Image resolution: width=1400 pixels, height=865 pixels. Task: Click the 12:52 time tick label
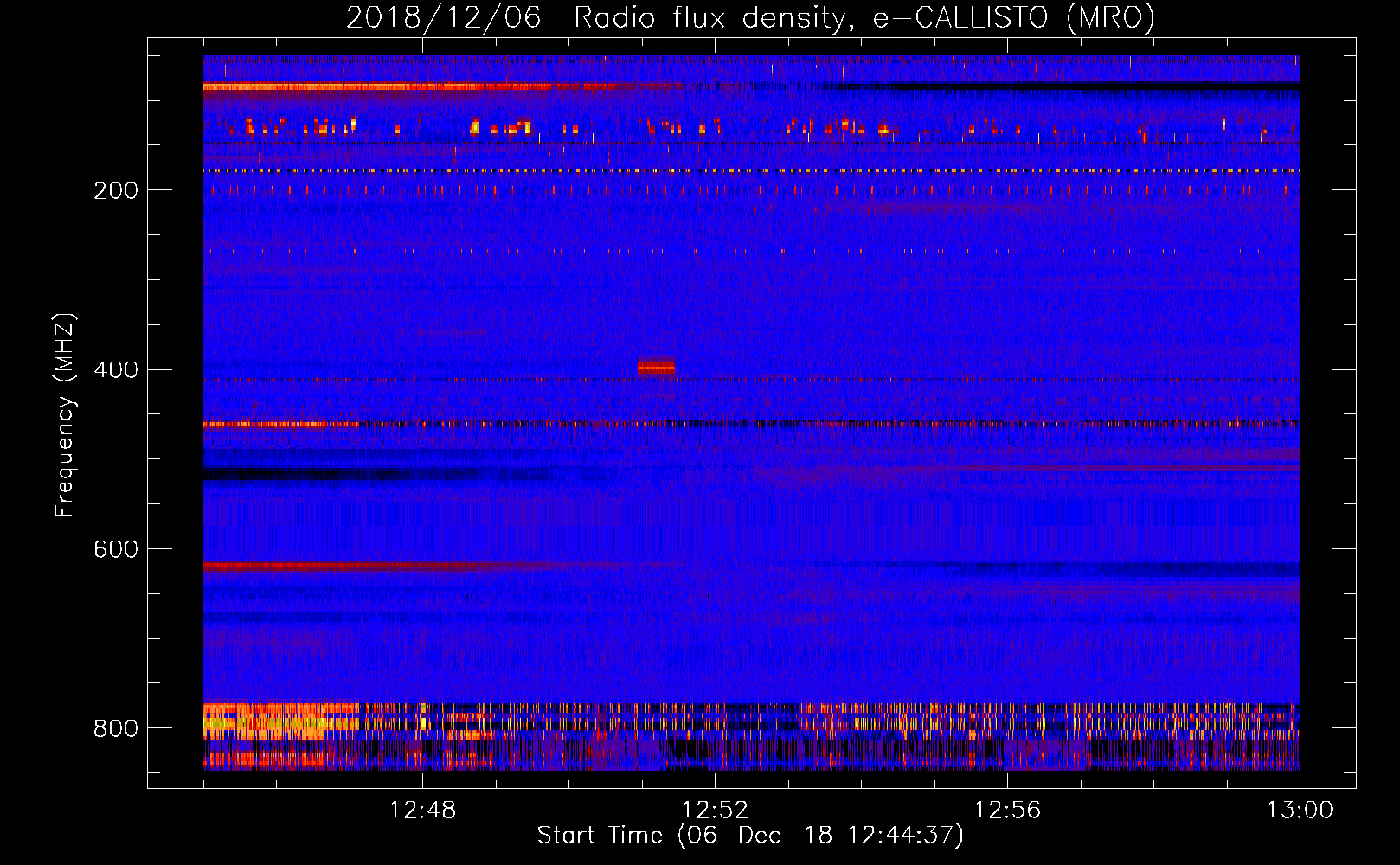pos(715,811)
